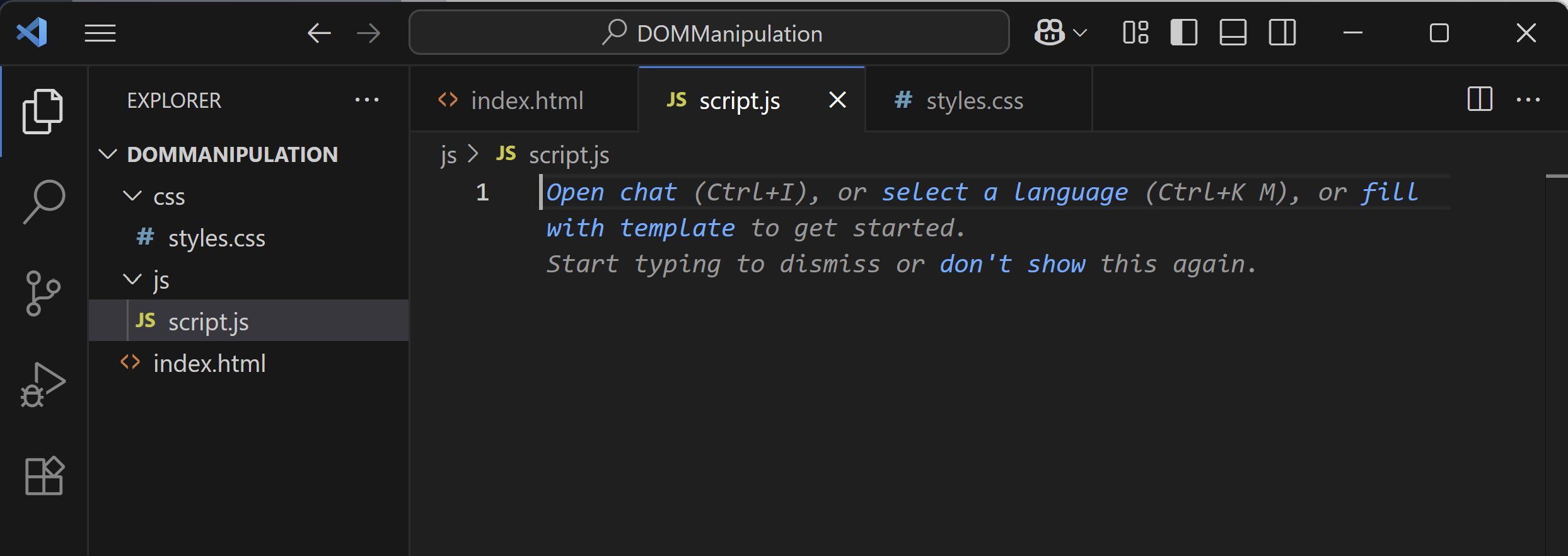Go forward with the right arrow
The height and width of the screenshot is (556, 1568).
[x=368, y=33]
